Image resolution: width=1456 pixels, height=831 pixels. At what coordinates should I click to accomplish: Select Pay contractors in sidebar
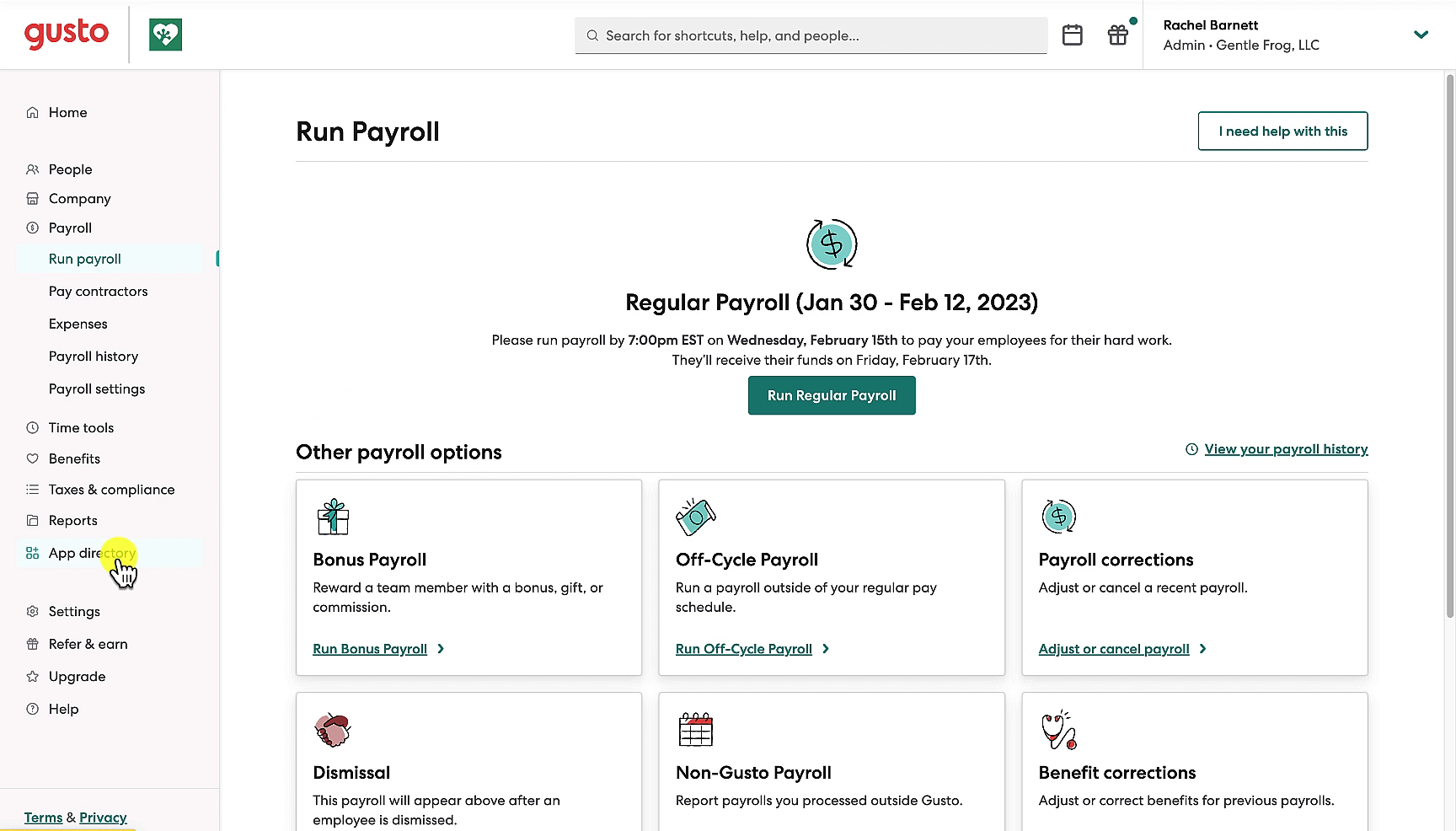98,292
